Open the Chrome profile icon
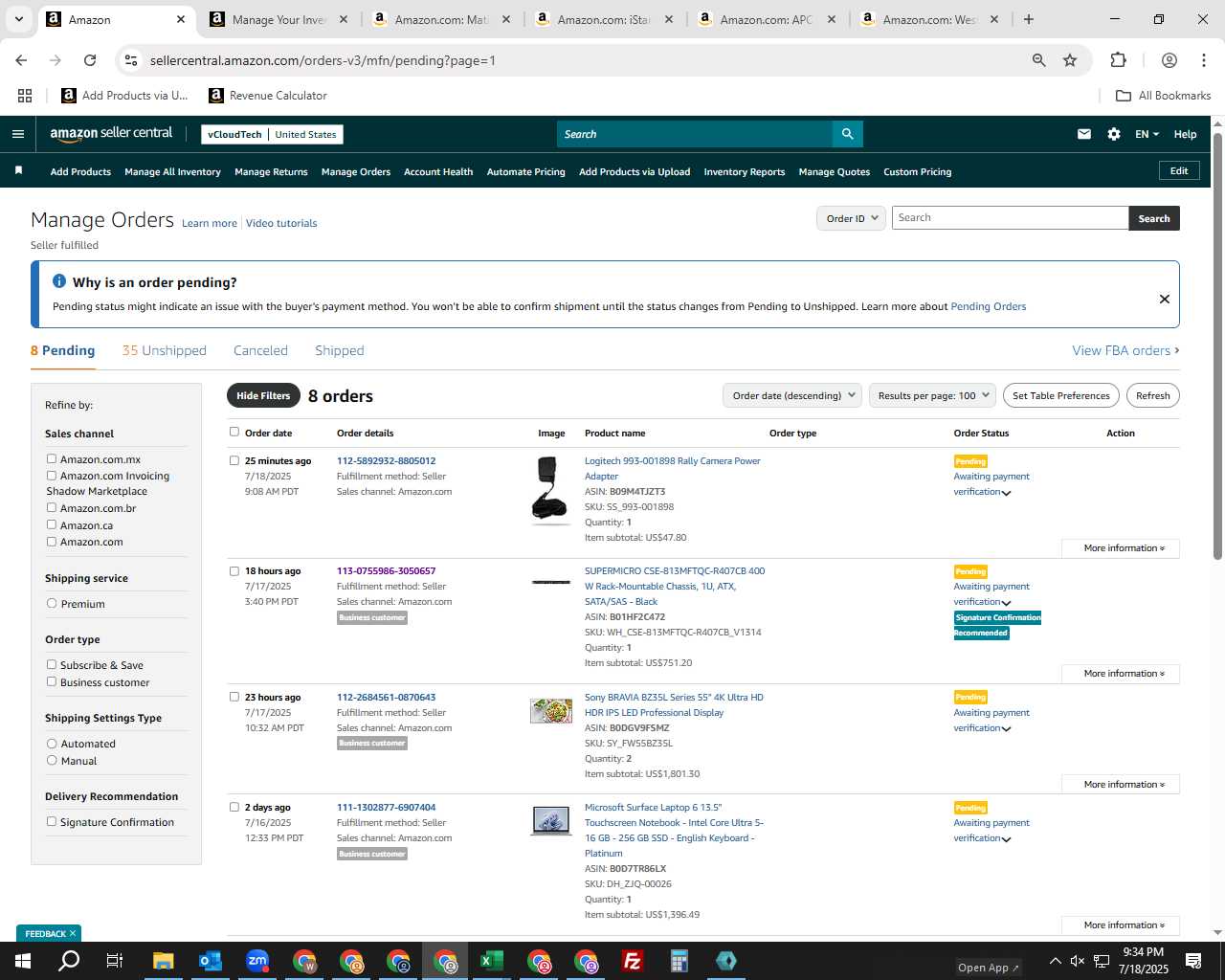Image resolution: width=1225 pixels, height=980 pixels. 1169,60
